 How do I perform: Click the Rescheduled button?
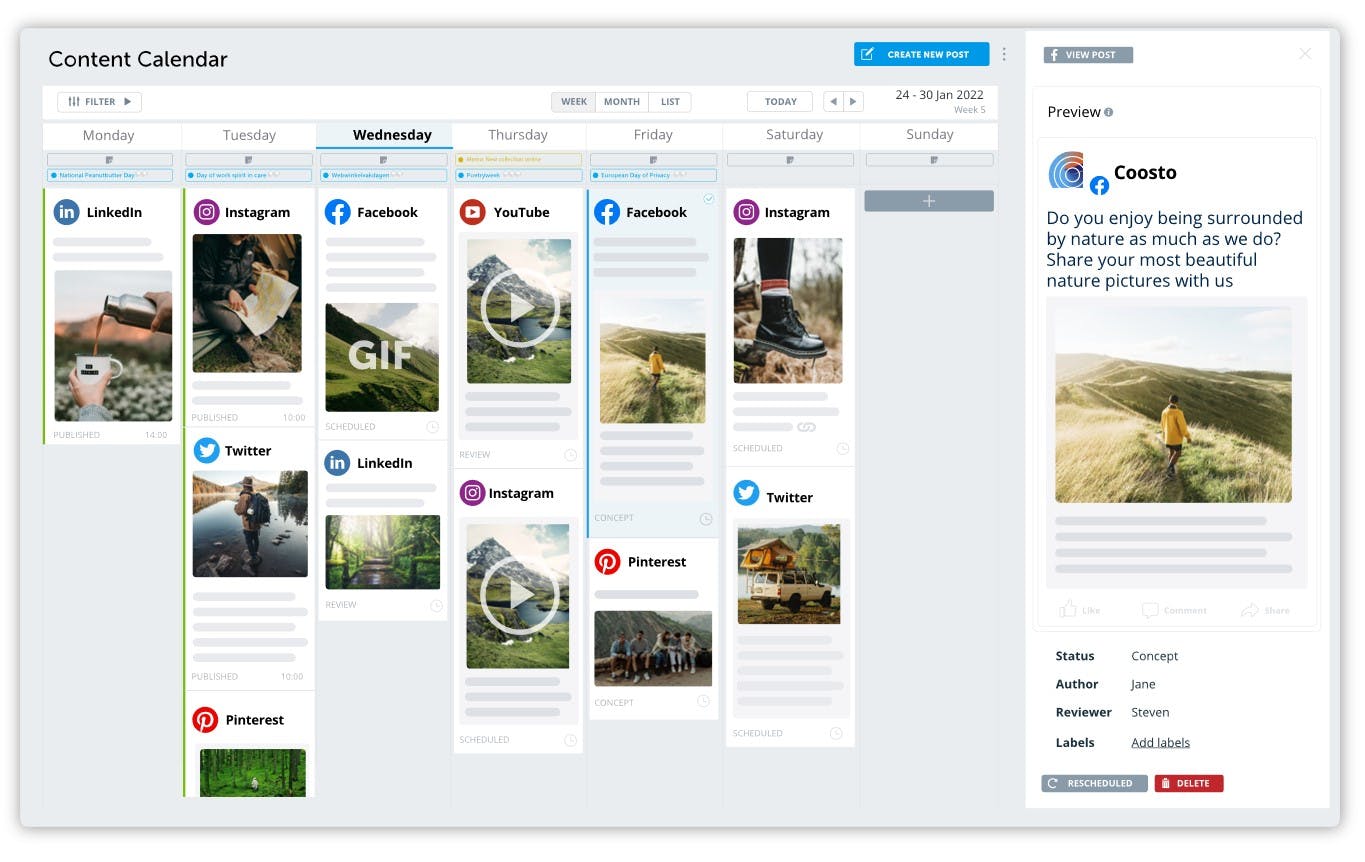point(1093,784)
